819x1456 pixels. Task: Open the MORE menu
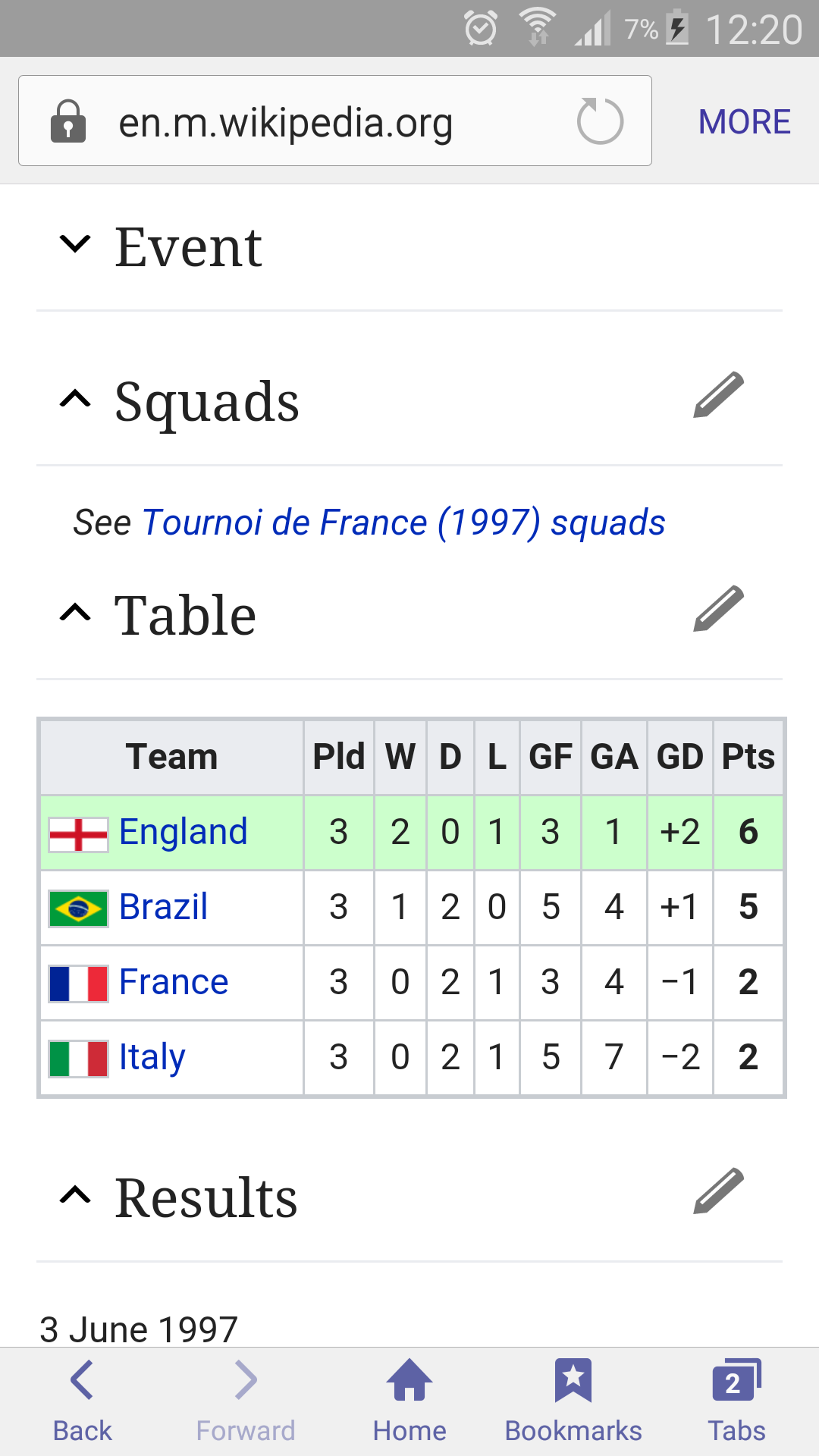[x=744, y=122]
